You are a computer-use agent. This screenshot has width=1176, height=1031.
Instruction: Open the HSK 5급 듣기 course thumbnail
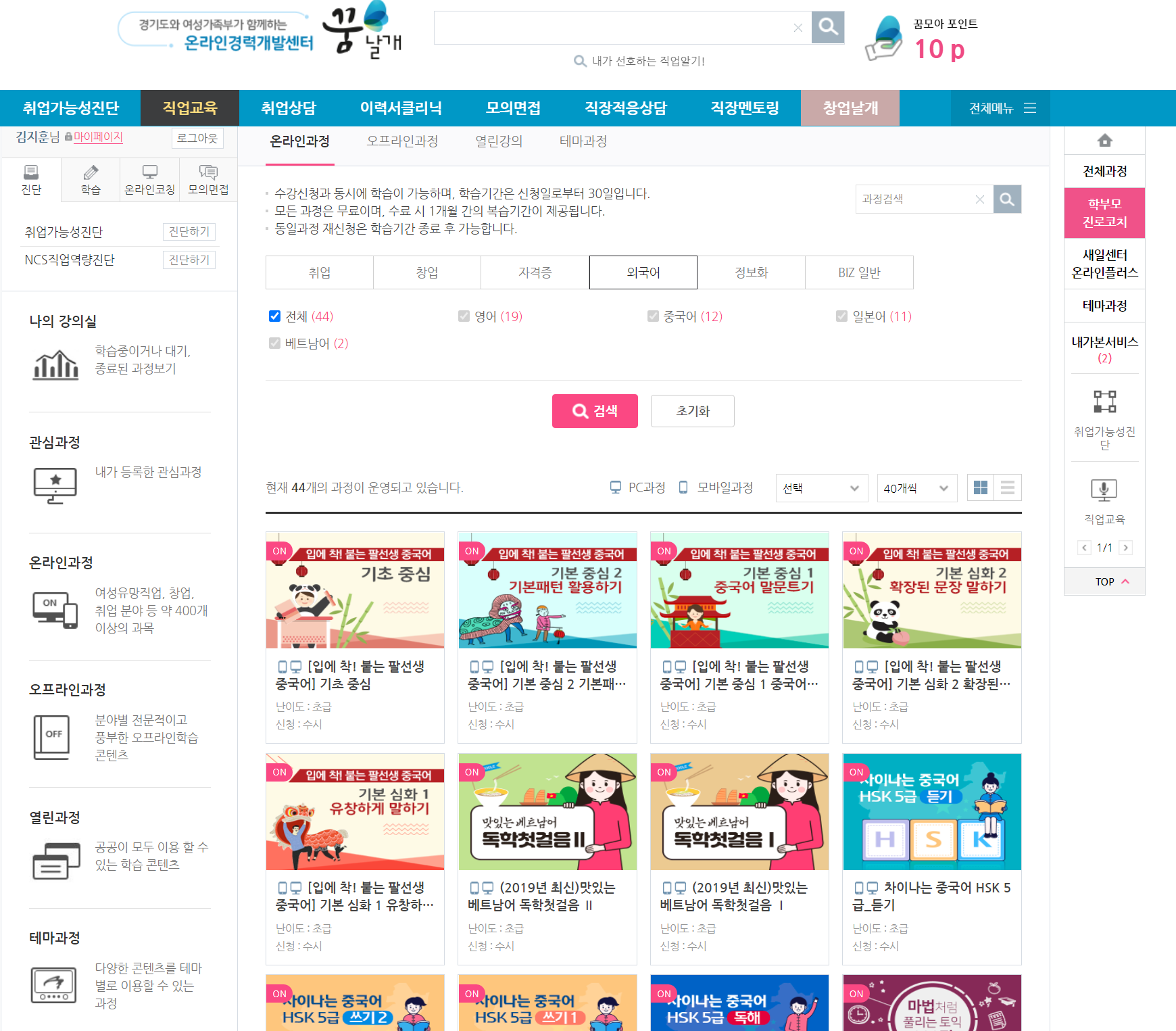tap(932, 812)
